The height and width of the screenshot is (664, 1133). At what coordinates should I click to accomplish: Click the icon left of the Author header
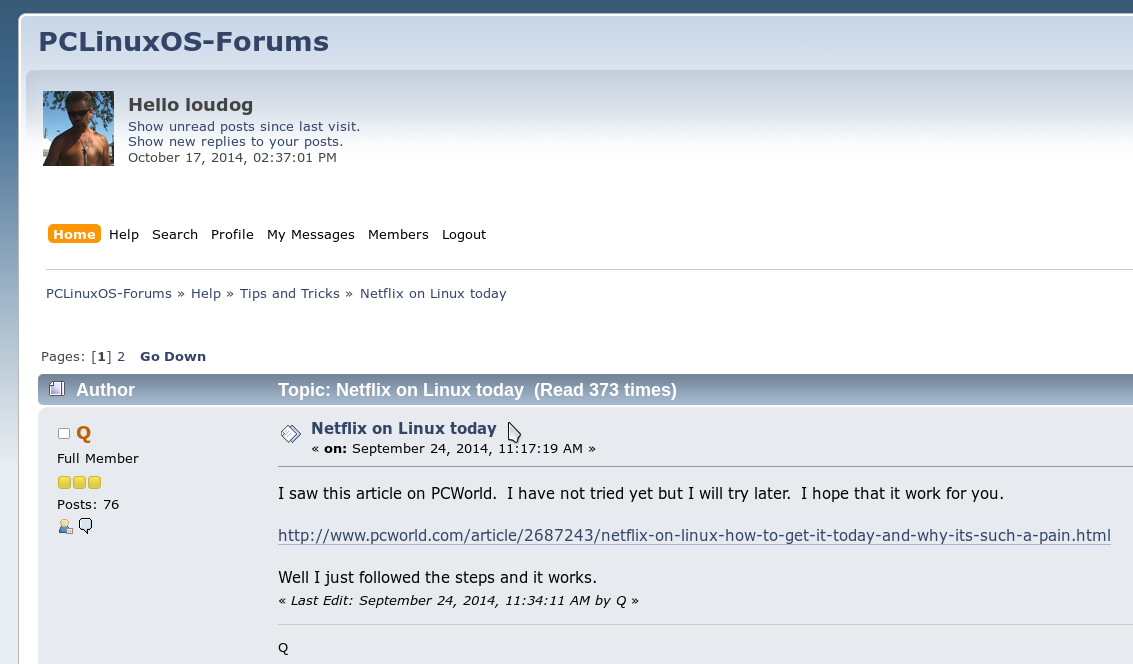point(57,389)
